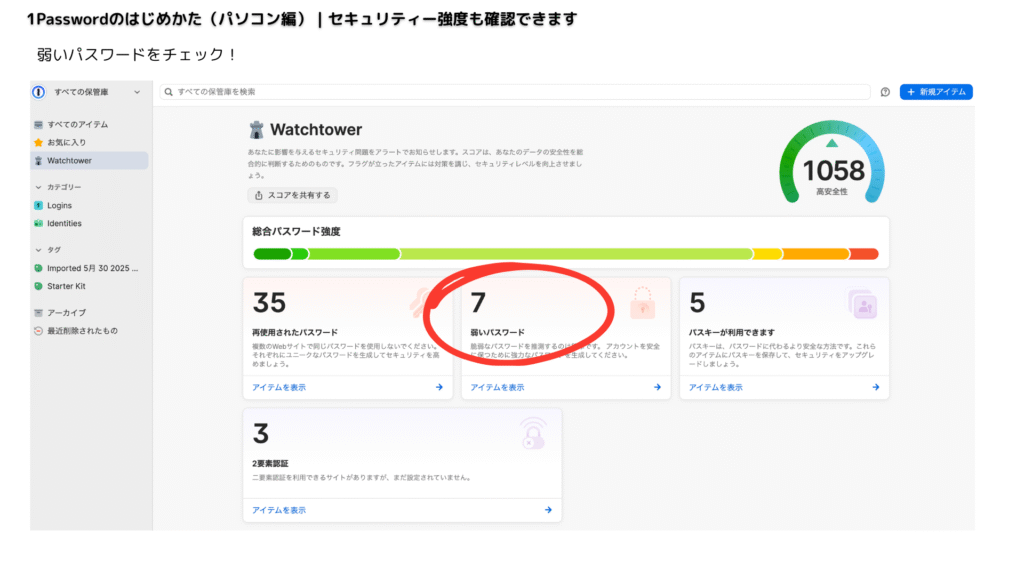This screenshot has height=576, width=1024.
Task: Open the Logins category
Action: (89, 205)
